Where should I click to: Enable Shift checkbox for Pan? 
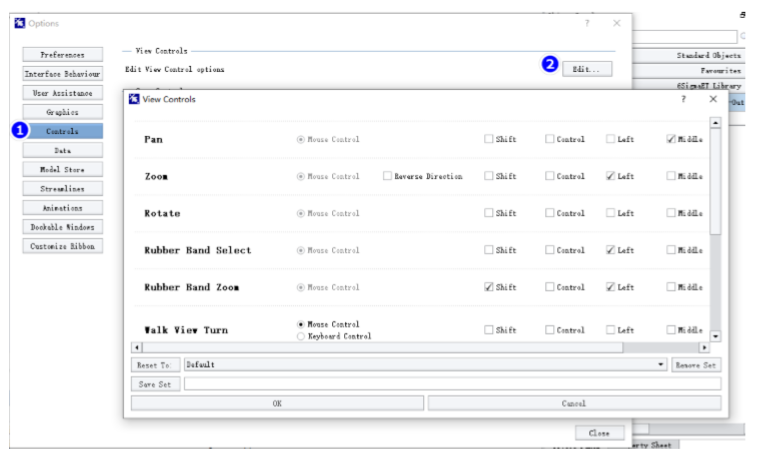[x=489, y=139]
